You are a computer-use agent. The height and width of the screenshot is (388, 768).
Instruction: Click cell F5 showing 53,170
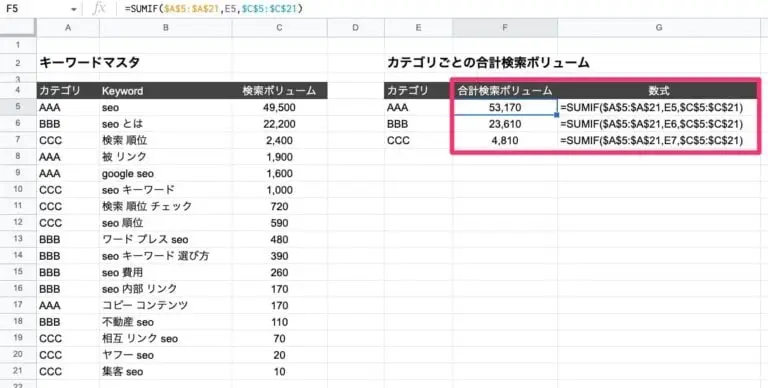pyautogui.click(x=505, y=107)
